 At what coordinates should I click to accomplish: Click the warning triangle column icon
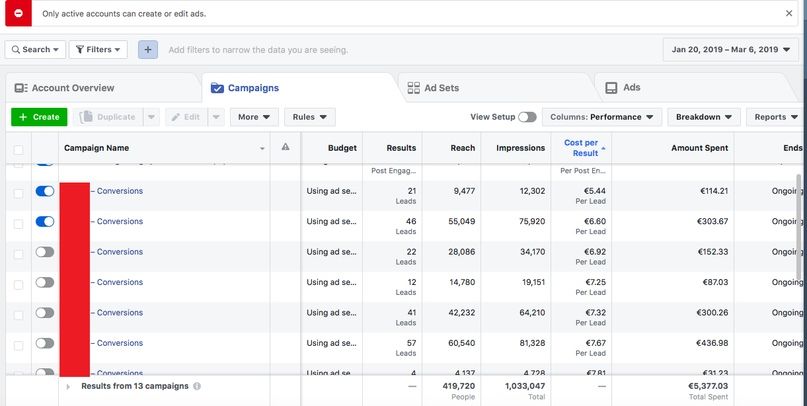[285, 147]
